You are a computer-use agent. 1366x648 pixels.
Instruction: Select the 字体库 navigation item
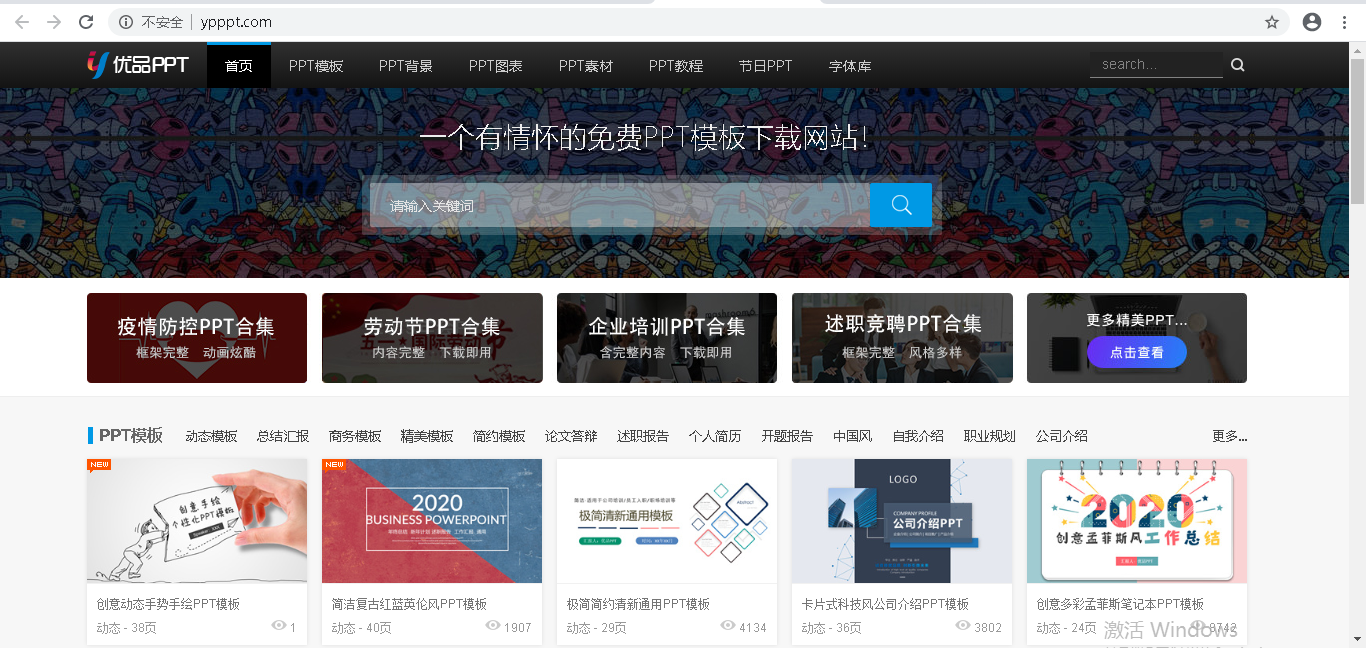coord(849,65)
